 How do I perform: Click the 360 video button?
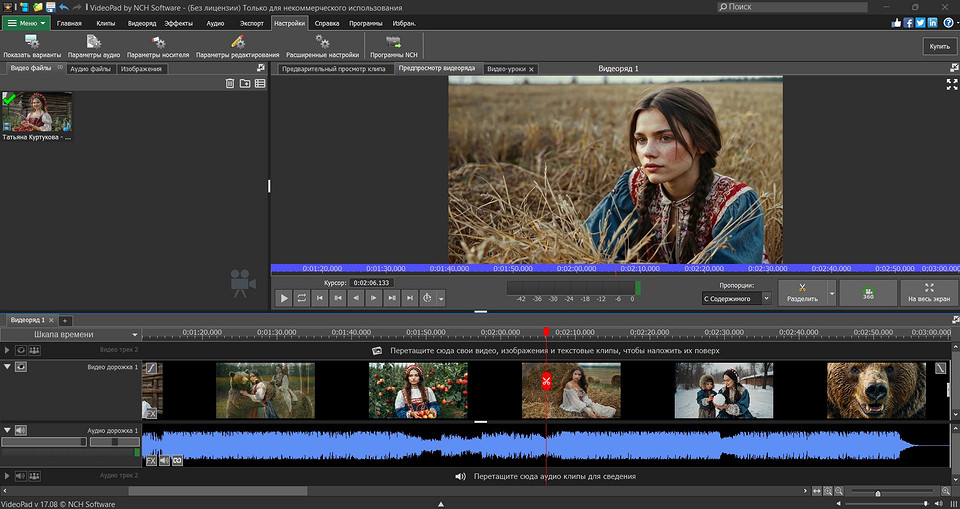[x=868, y=293]
